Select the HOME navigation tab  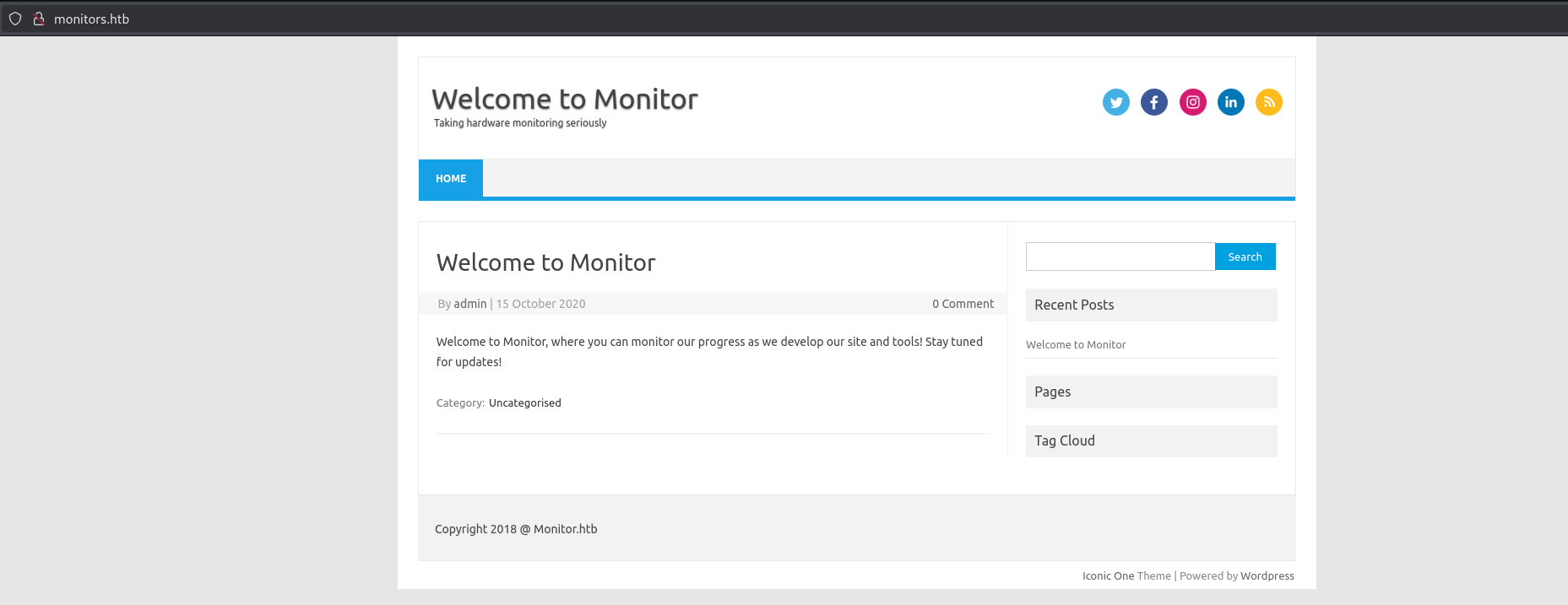tap(451, 179)
